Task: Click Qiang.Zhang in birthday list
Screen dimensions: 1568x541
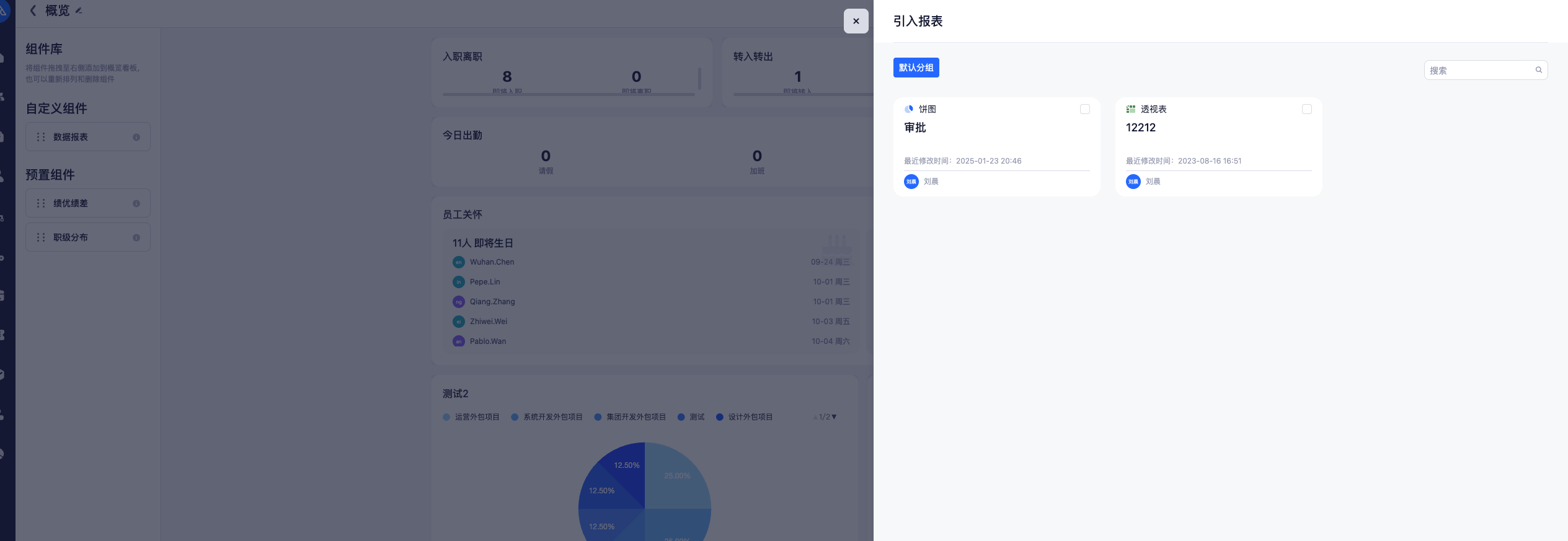Action: click(492, 302)
